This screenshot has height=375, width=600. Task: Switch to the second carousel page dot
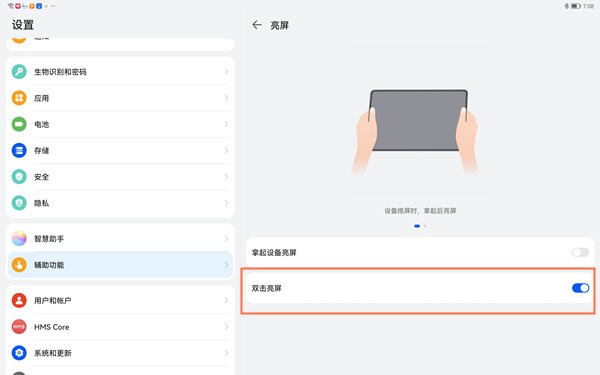click(x=425, y=226)
